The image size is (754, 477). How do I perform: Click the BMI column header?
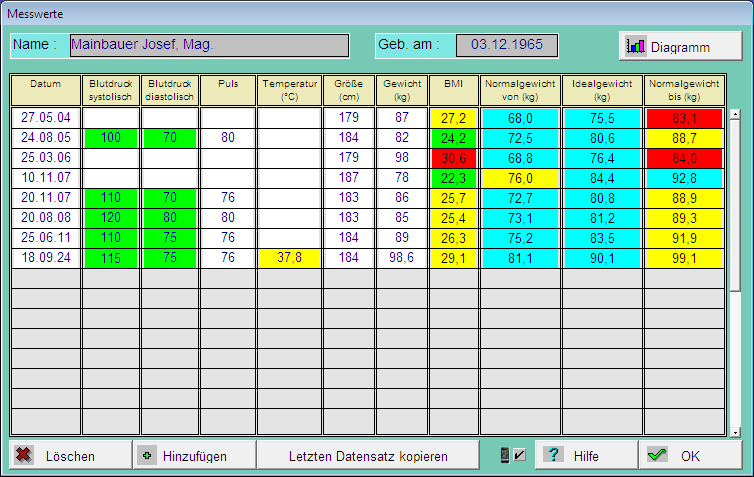point(453,90)
